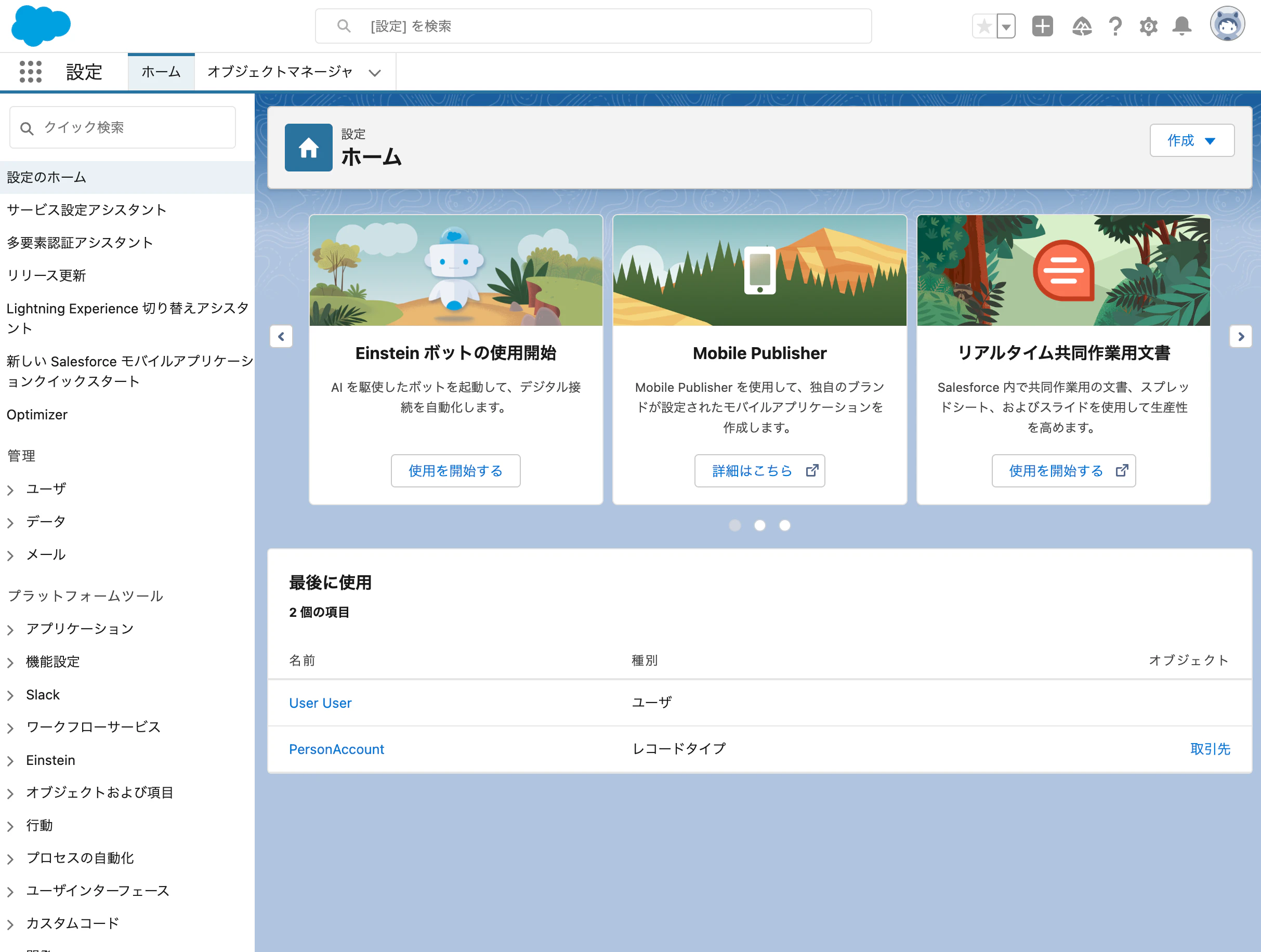This screenshot has height=952, width=1261.
Task: Click the Salesforce cloud logo
Action: point(41,25)
